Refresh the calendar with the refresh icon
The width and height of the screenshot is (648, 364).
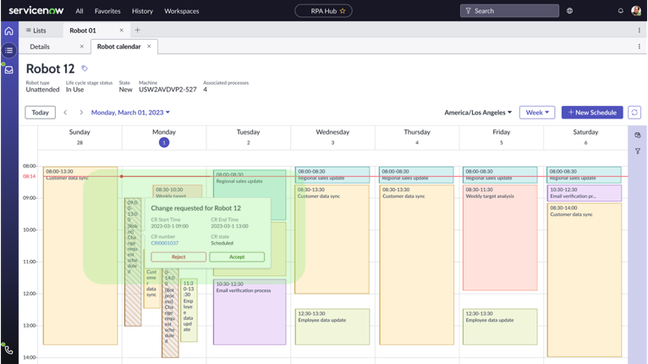pos(634,112)
